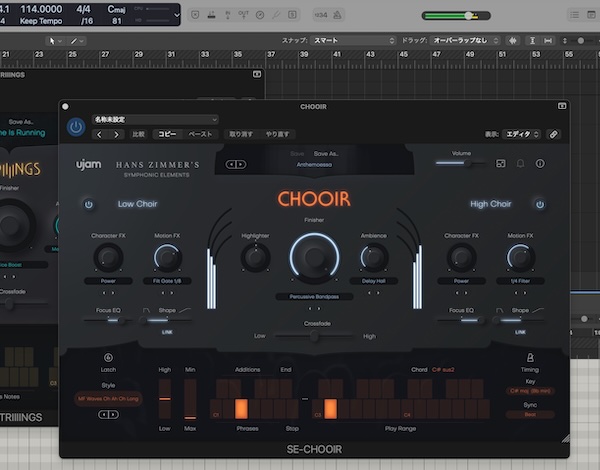Click the link chain icon in plugin header
This screenshot has height=470, width=600.
click(553, 134)
